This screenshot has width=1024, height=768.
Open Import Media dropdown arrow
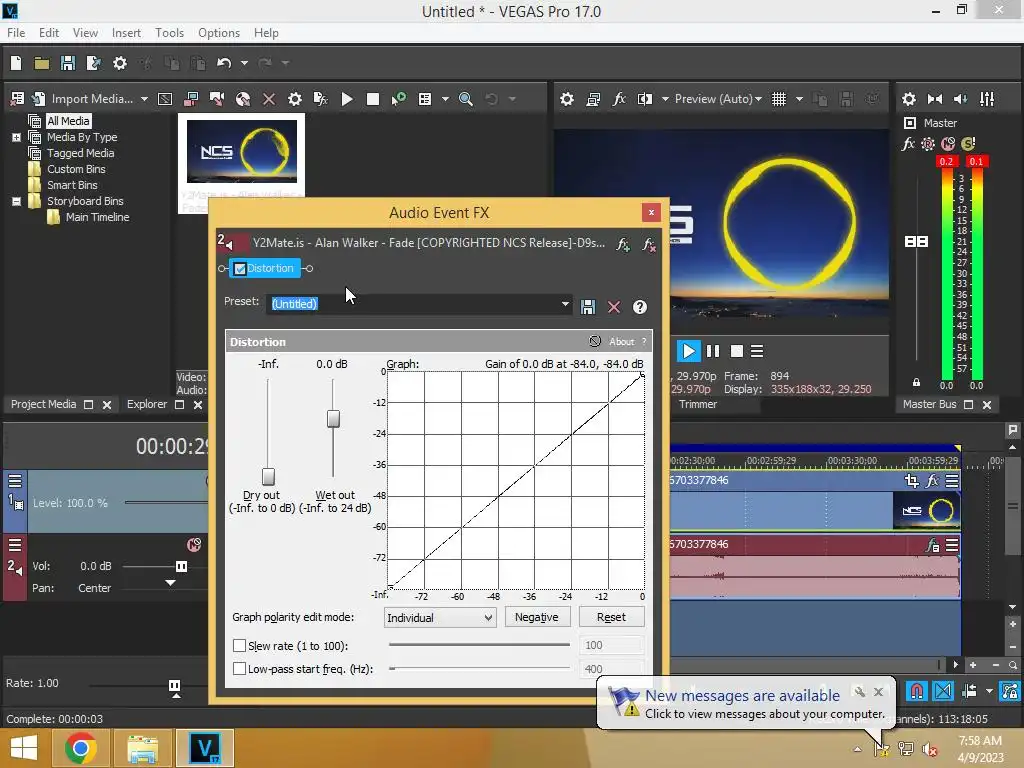(144, 99)
